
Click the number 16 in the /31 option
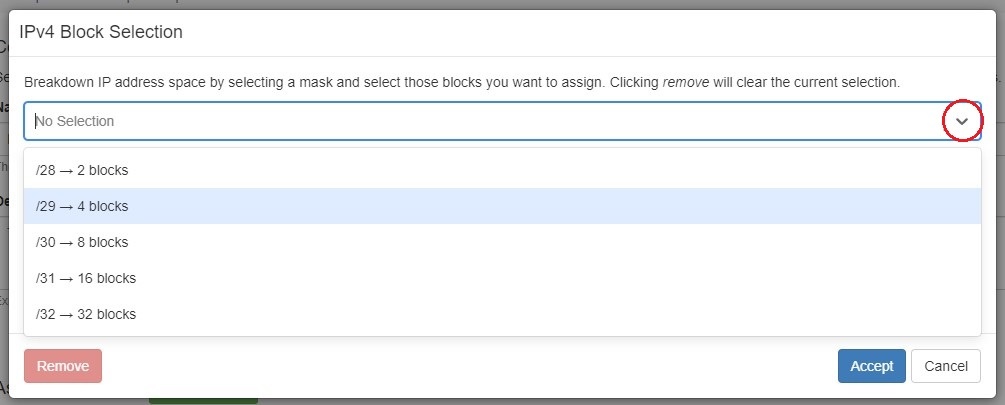tap(85, 278)
